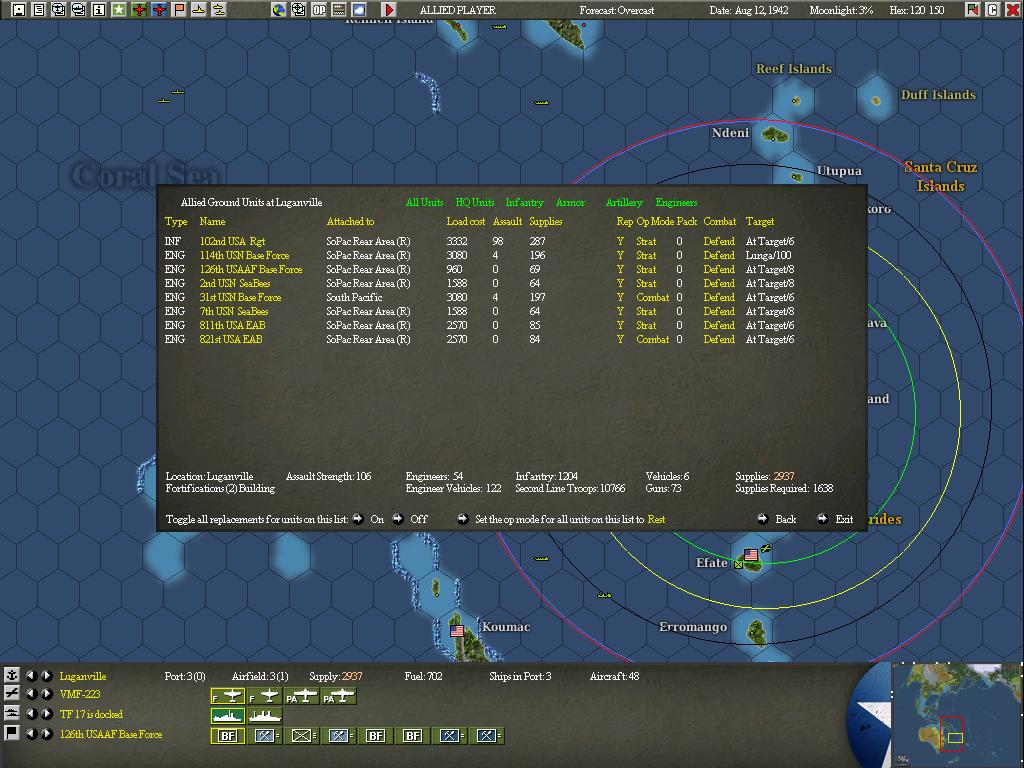Turn replacements Off for all listed units
Viewport: 1024px width, 768px height.
click(398, 519)
